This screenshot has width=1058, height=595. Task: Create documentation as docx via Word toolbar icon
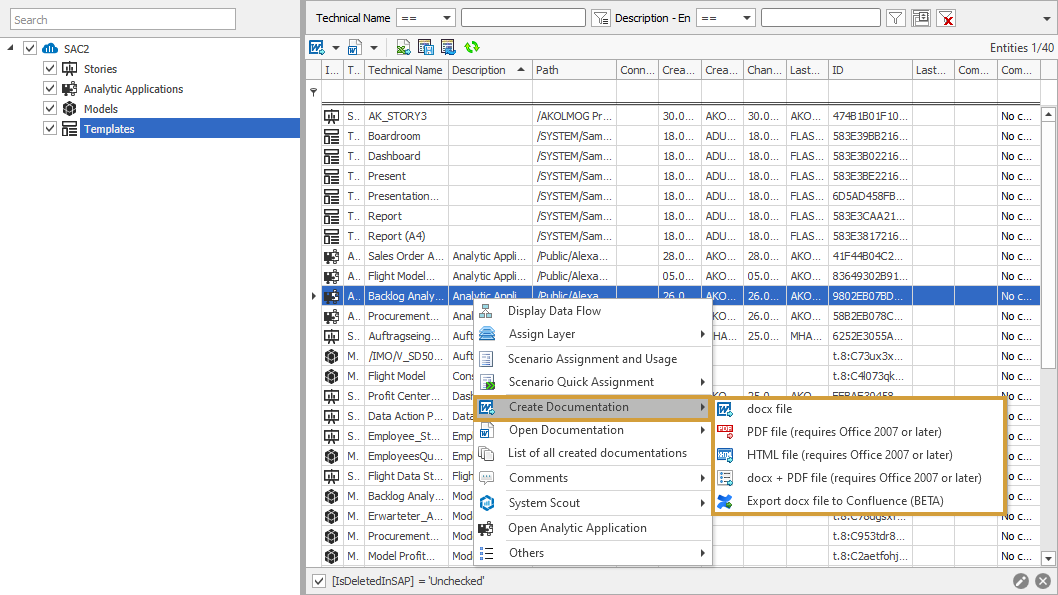(x=318, y=46)
